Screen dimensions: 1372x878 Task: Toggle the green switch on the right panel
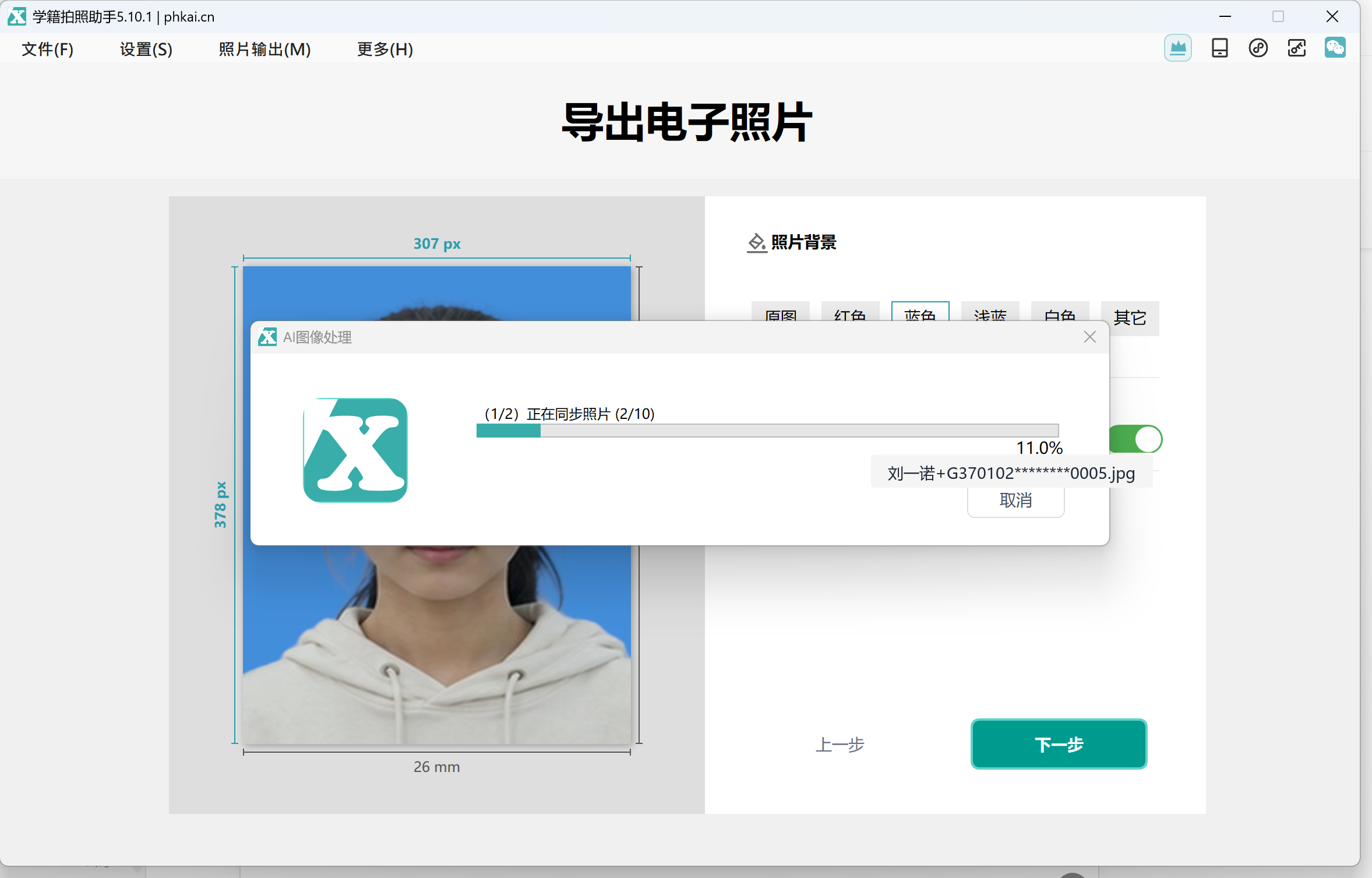click(x=1135, y=439)
